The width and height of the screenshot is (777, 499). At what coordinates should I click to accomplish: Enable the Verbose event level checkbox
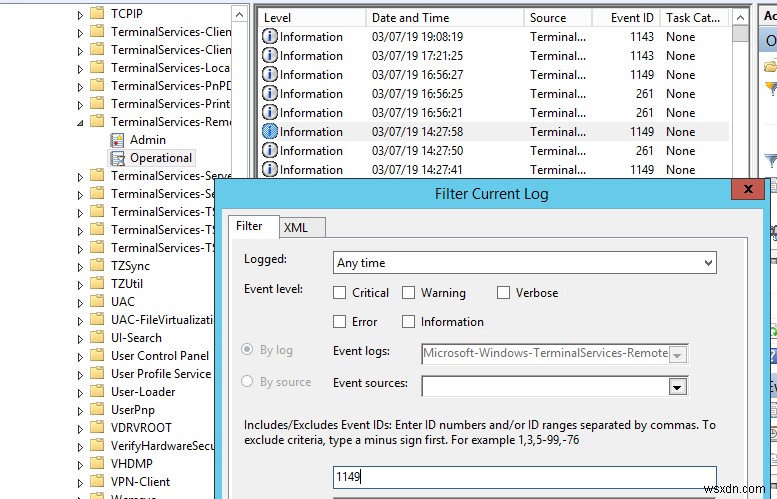click(x=503, y=293)
